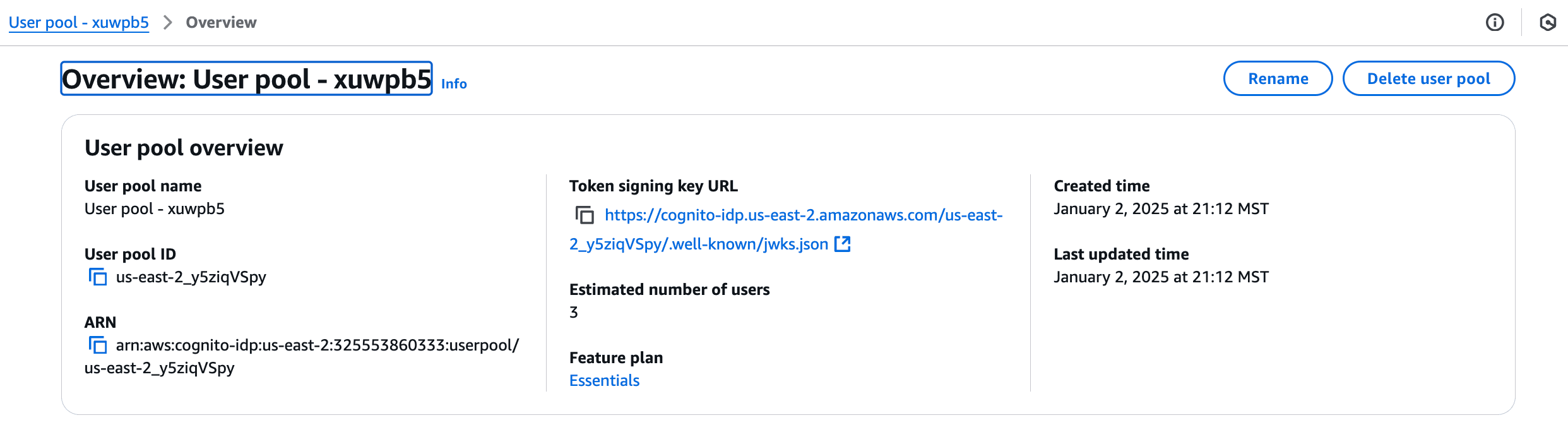
Task: Click the hexagonal service icon top right
Action: 1550,22
